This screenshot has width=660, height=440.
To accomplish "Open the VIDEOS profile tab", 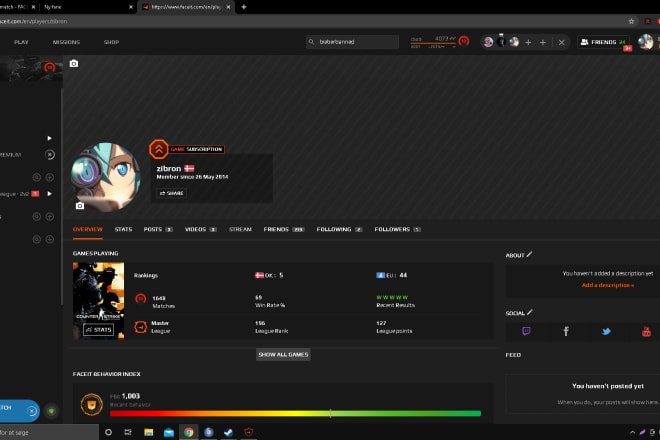I will [x=201, y=229].
